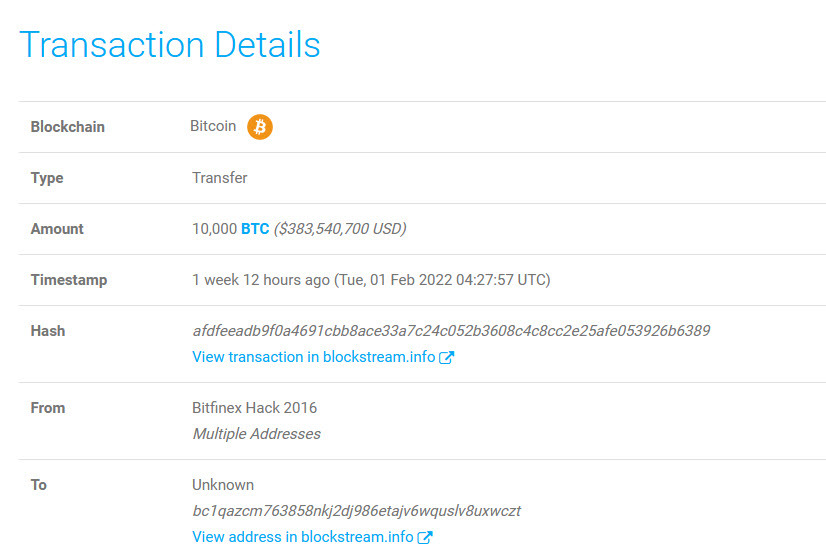Click the Transfer type value
This screenshot has width=826, height=558.
[219, 178]
